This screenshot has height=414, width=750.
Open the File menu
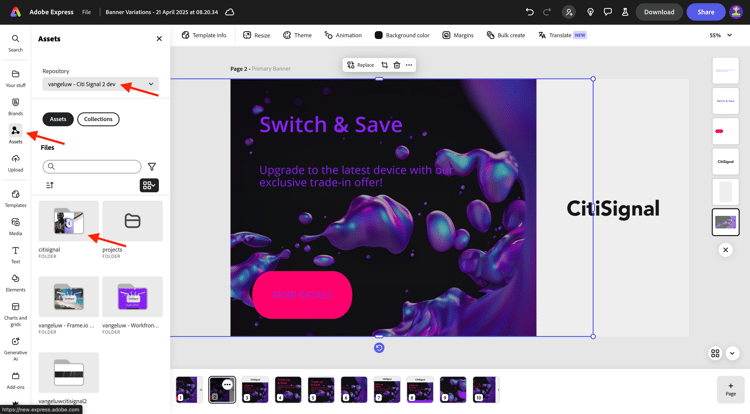86,12
